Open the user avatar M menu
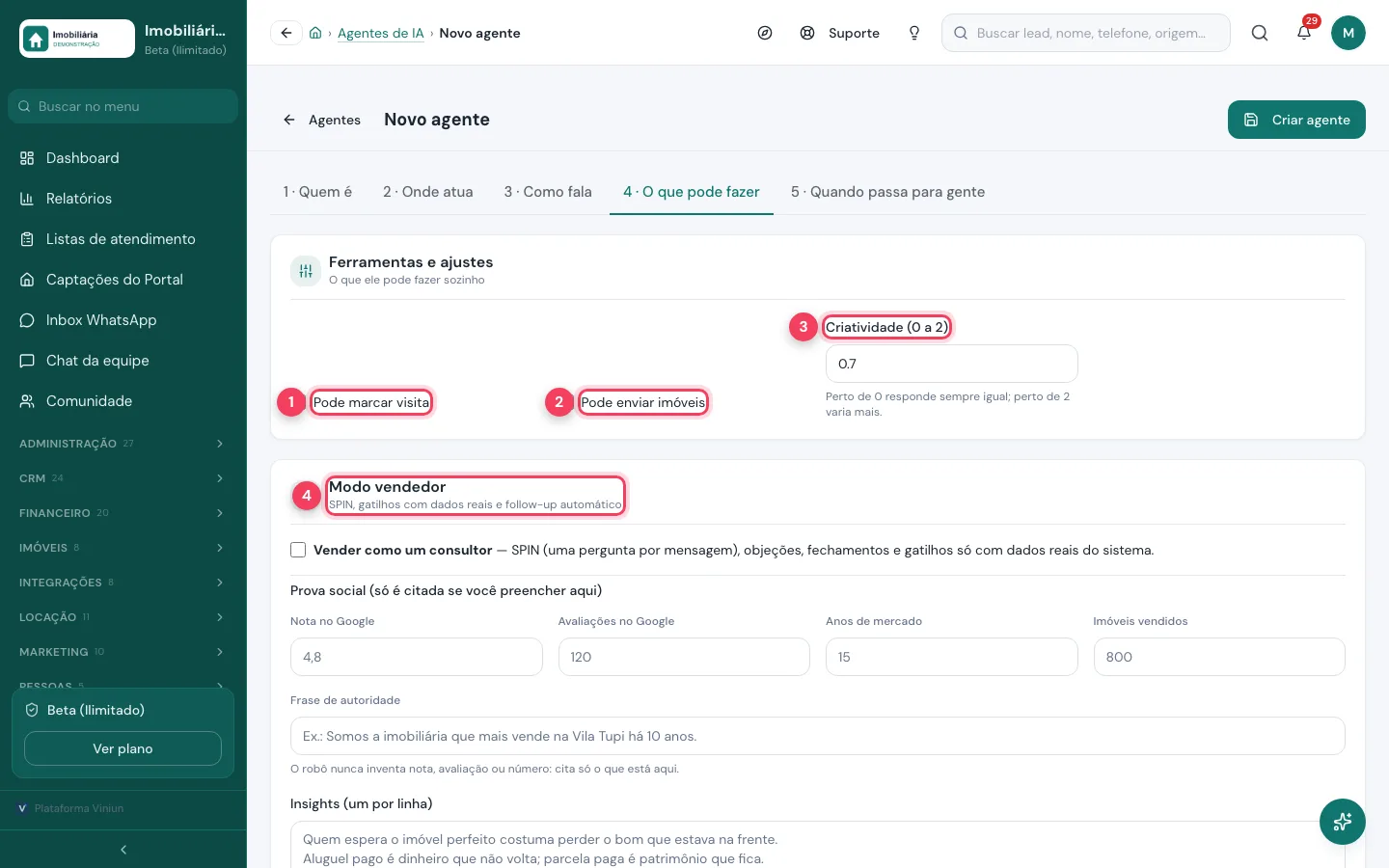This screenshot has width=1389, height=868. pyautogui.click(x=1348, y=33)
